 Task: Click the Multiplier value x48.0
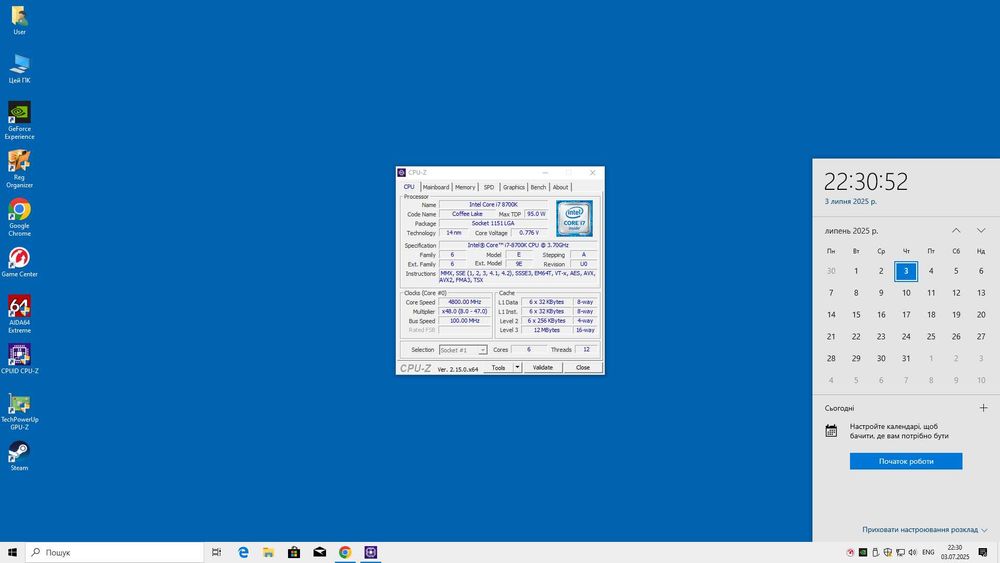click(x=464, y=312)
